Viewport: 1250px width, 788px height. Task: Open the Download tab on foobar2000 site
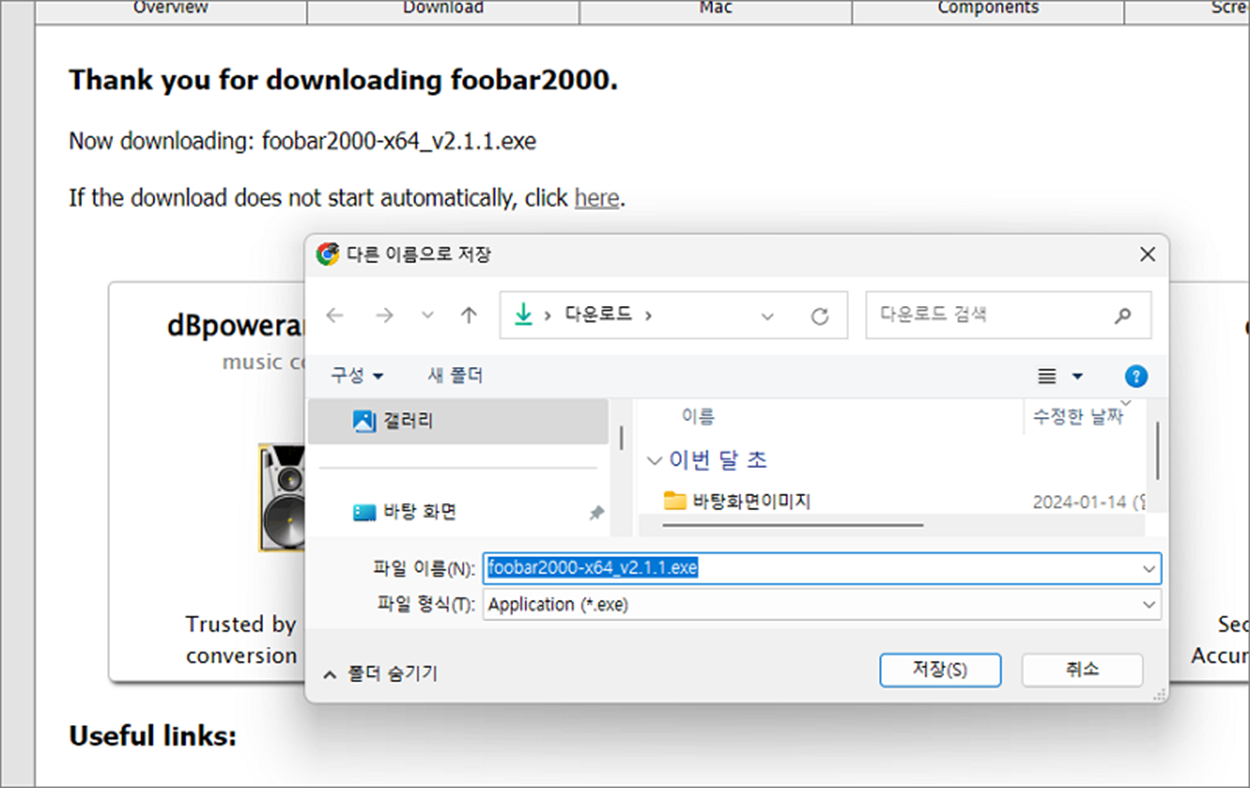(443, 8)
